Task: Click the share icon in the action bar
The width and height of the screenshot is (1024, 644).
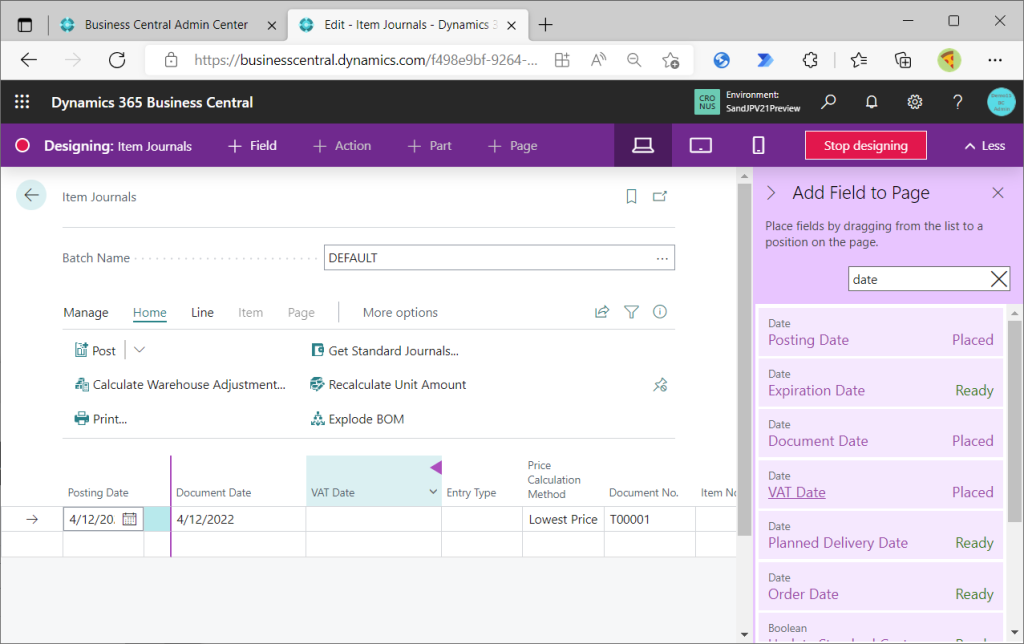Action: click(601, 312)
